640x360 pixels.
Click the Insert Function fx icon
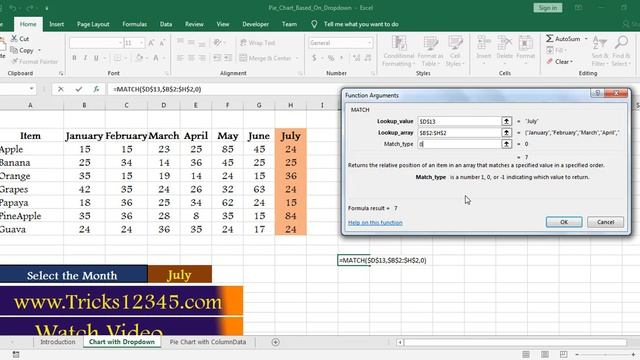(x=96, y=89)
